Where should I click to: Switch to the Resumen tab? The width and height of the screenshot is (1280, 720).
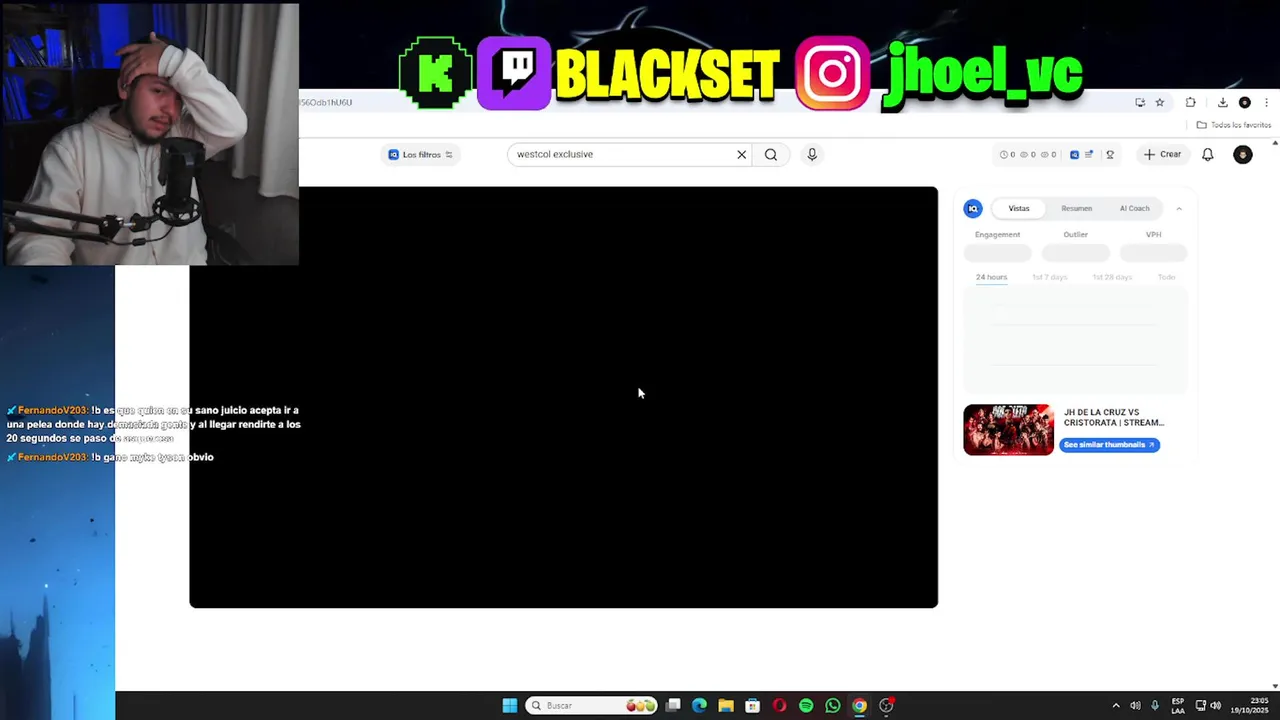(1077, 208)
